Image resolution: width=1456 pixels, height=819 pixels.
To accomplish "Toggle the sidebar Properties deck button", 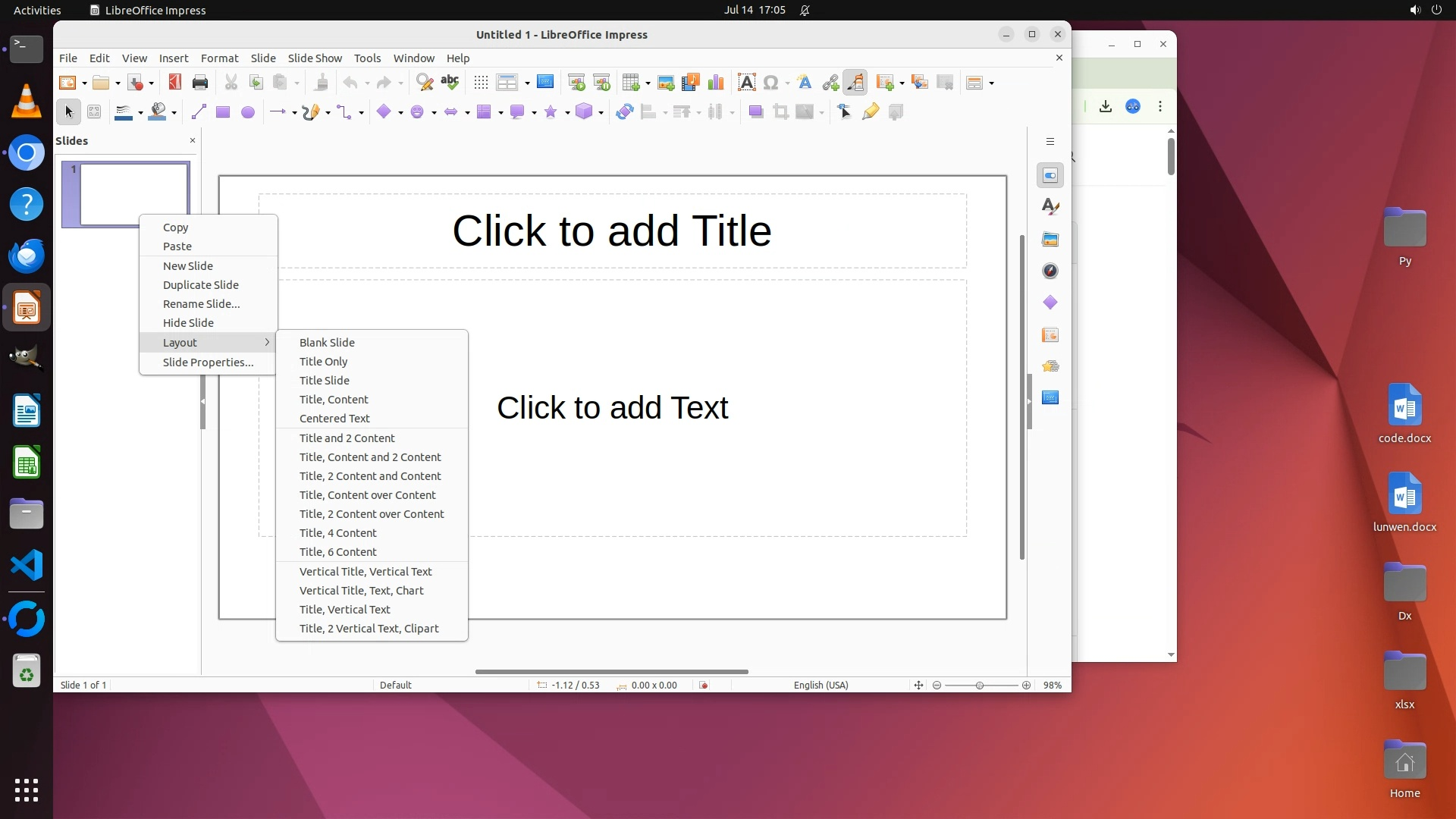I will coord(1050,176).
